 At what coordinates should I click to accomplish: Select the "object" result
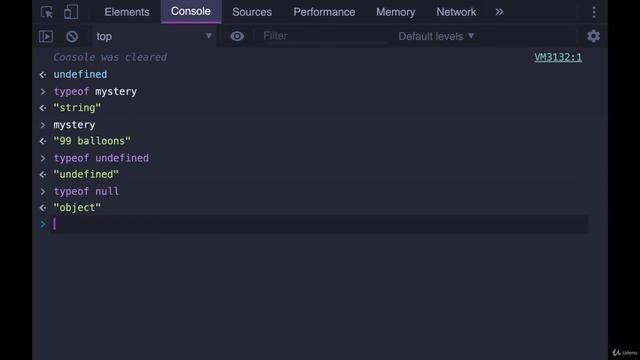pyautogui.click(x=77, y=208)
